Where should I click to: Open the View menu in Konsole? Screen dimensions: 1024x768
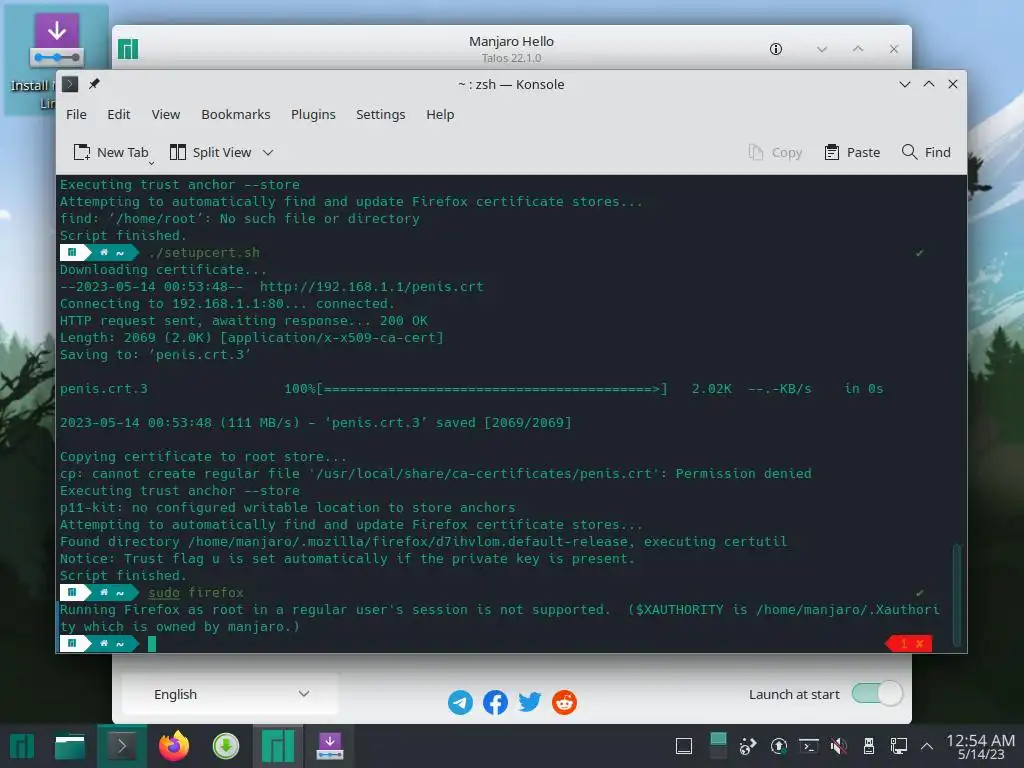(x=166, y=114)
